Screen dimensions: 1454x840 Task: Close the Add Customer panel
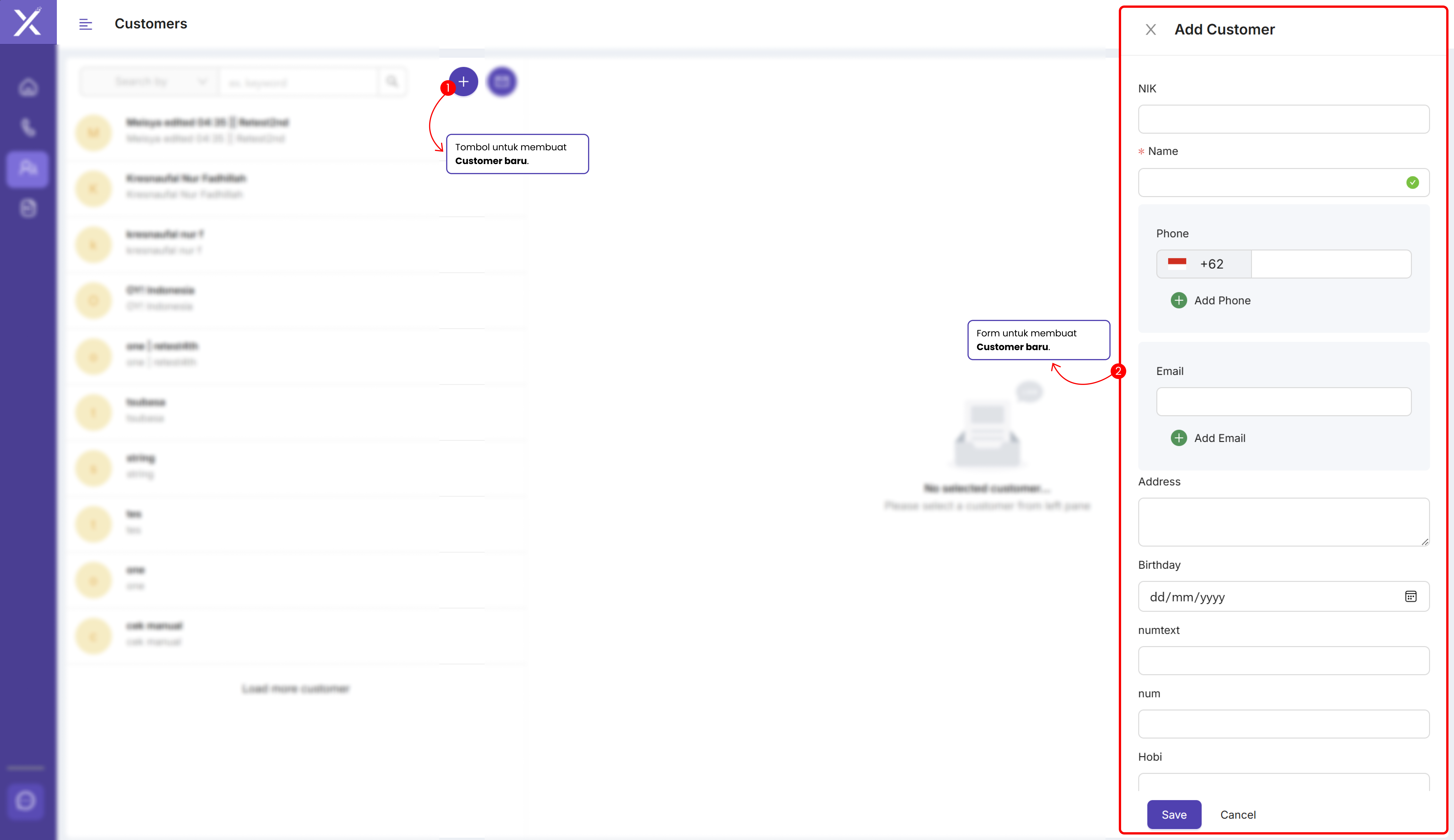[1150, 29]
